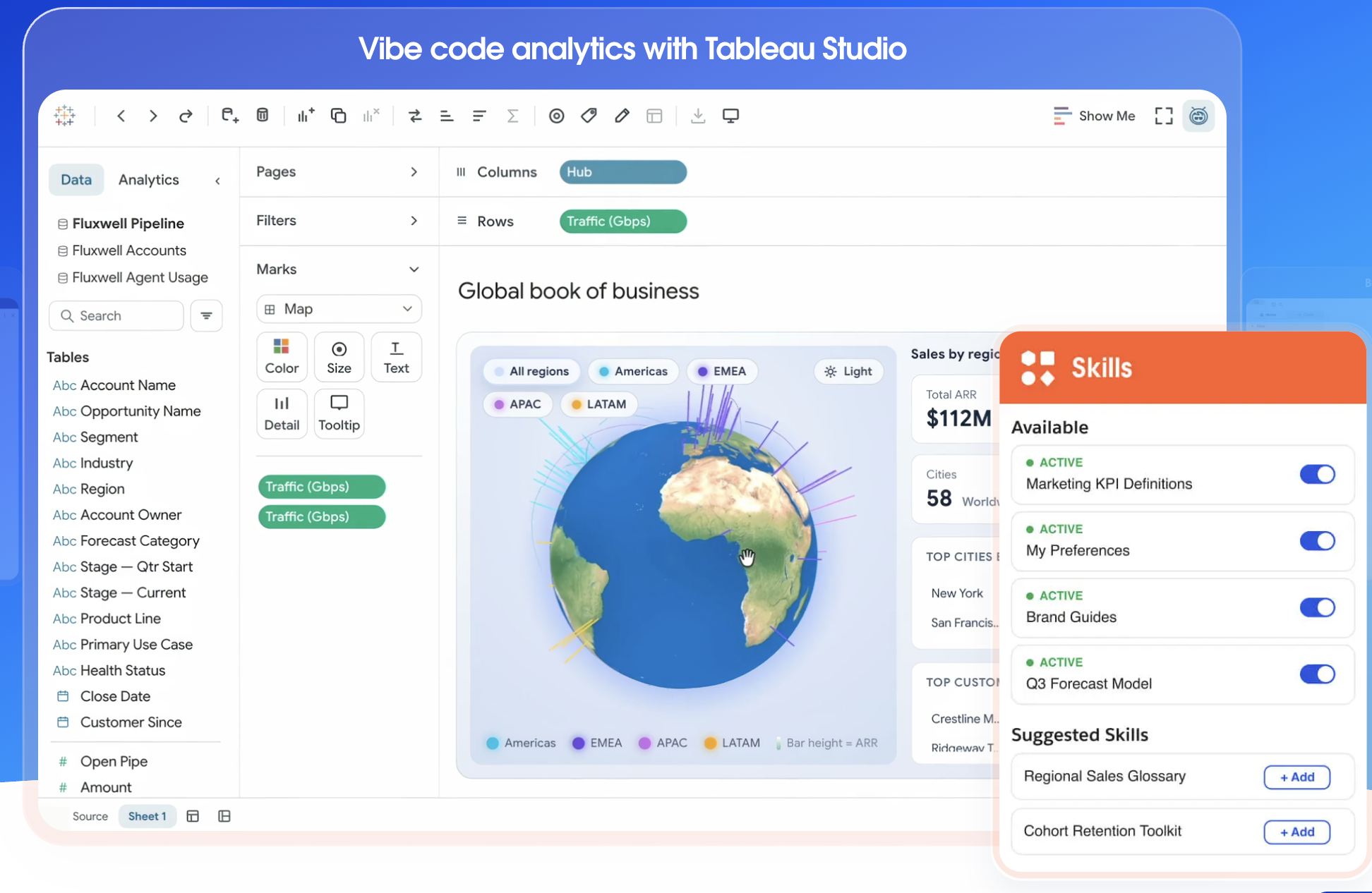Go back with the left arrow
Image resolution: width=1372 pixels, height=893 pixels.
(121, 116)
